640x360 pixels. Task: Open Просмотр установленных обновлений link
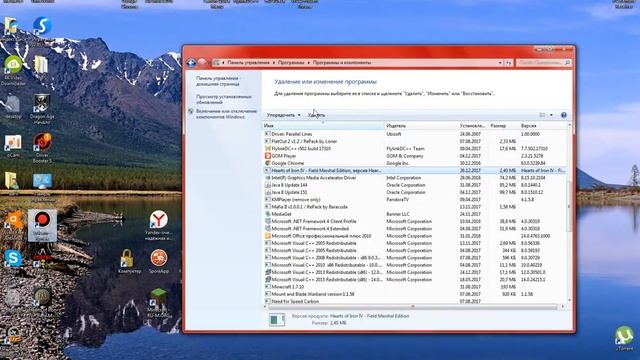point(224,99)
